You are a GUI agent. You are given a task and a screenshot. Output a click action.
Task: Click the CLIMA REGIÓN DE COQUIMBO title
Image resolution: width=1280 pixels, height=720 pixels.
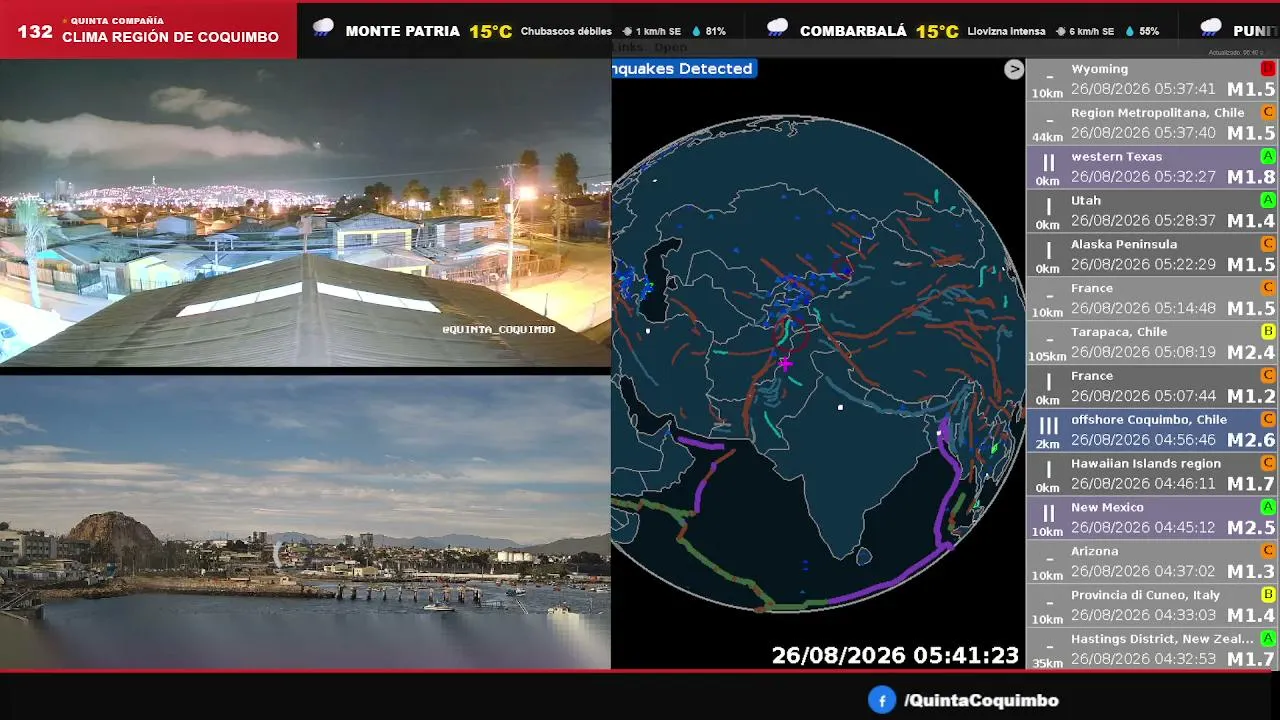pyautogui.click(x=170, y=37)
